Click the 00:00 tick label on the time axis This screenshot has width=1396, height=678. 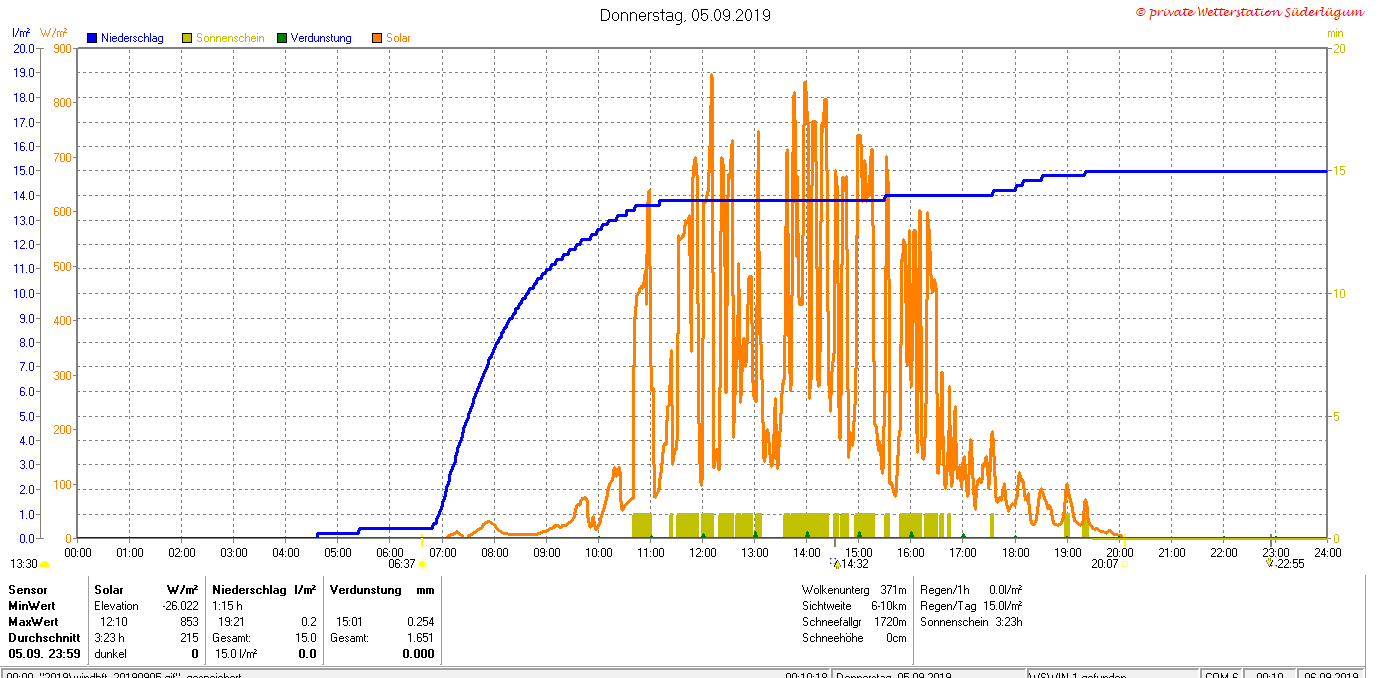(78, 552)
